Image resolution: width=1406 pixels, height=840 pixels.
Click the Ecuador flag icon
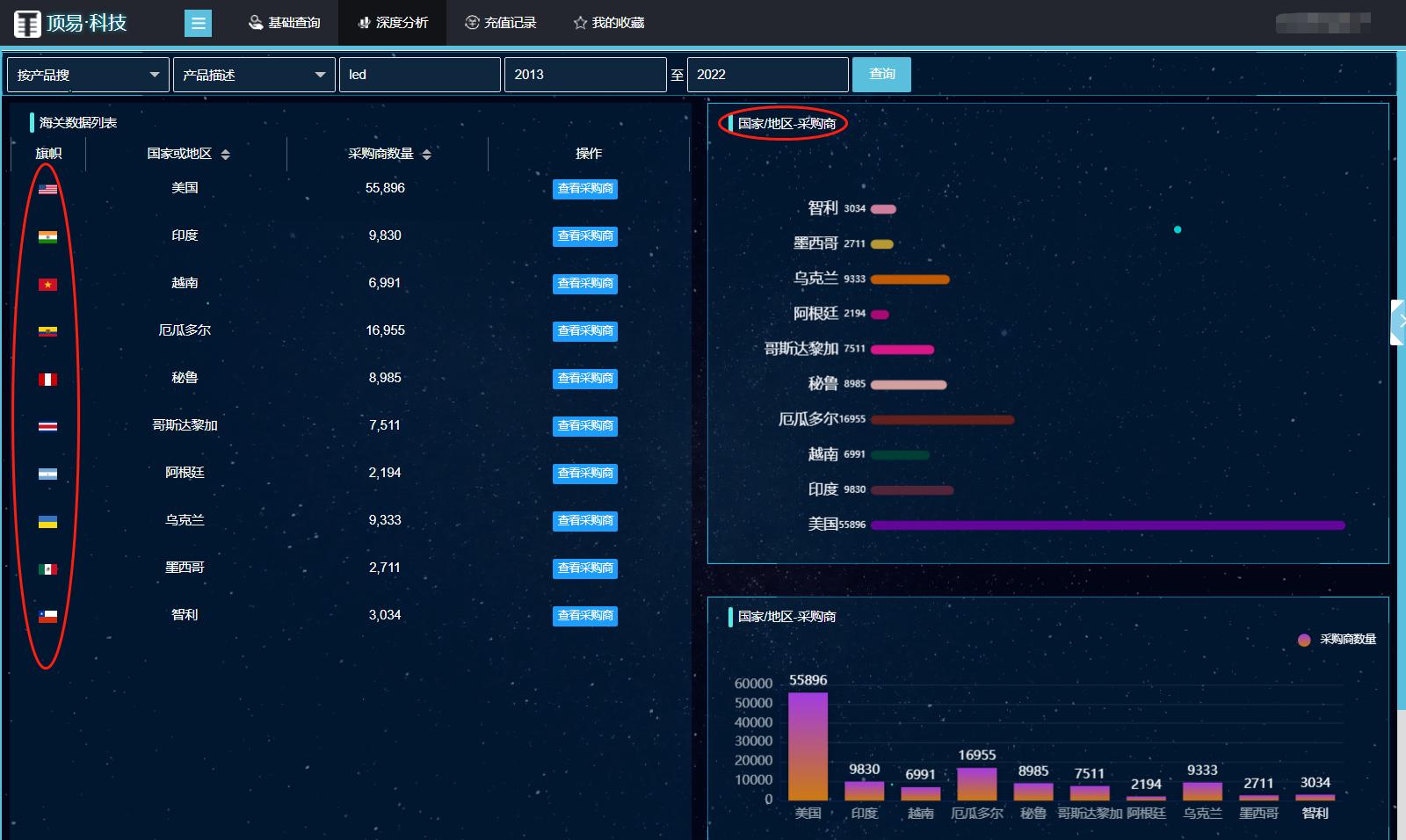point(48,331)
